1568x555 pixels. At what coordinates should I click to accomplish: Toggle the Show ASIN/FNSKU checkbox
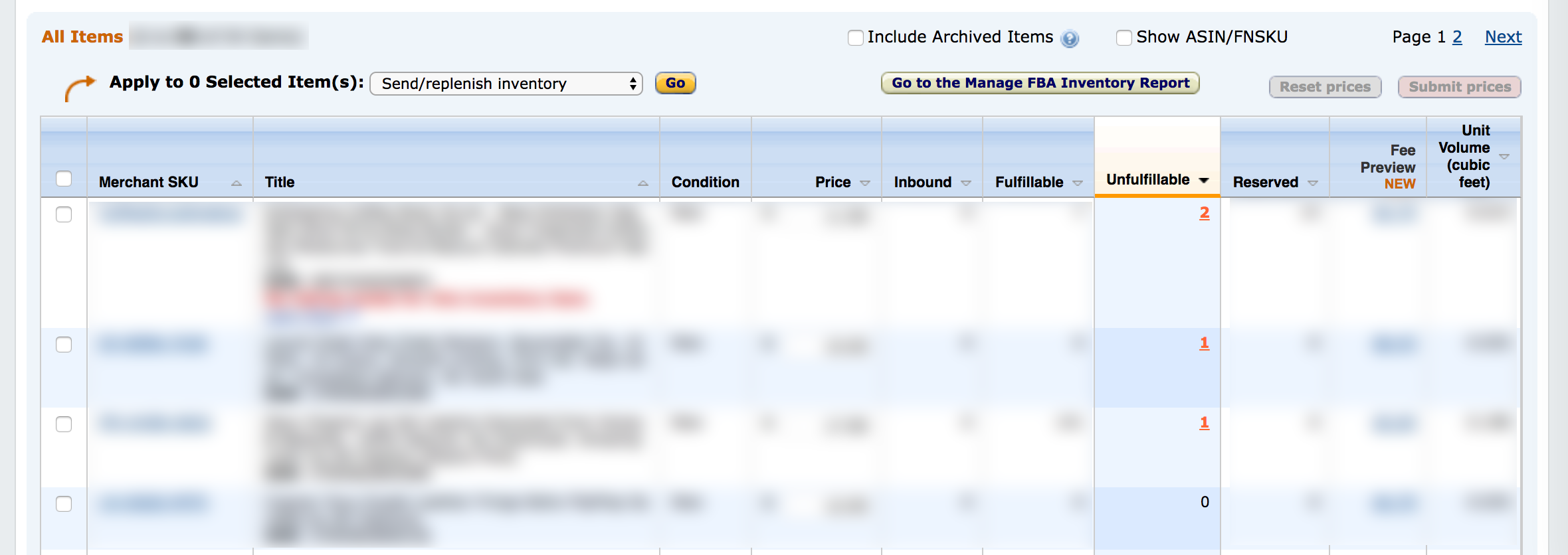1124,38
